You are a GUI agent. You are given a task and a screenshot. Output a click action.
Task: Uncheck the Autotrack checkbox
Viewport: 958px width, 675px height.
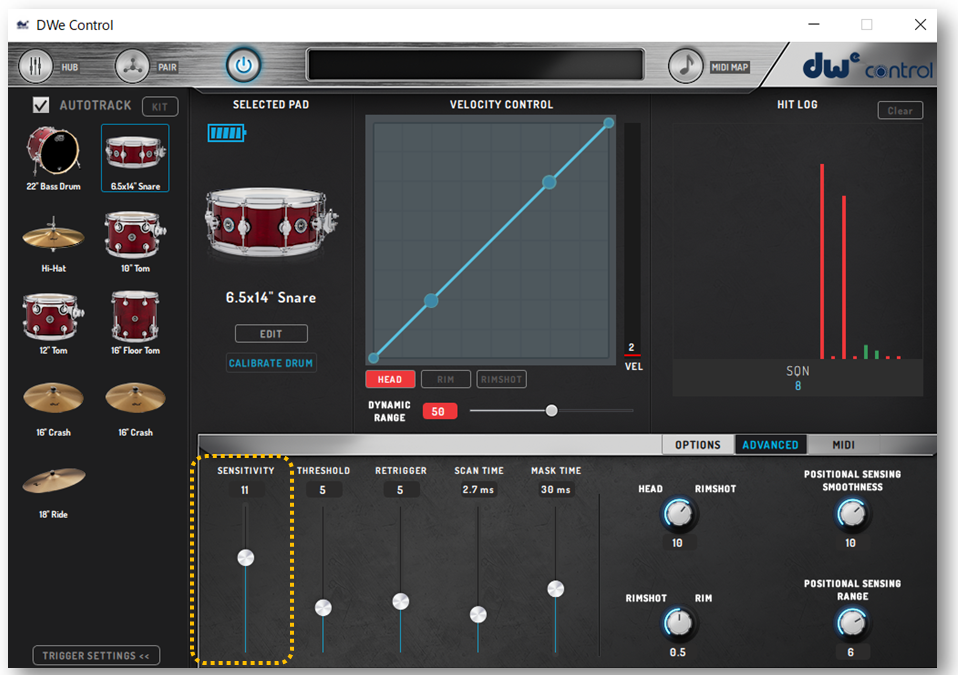[41, 105]
